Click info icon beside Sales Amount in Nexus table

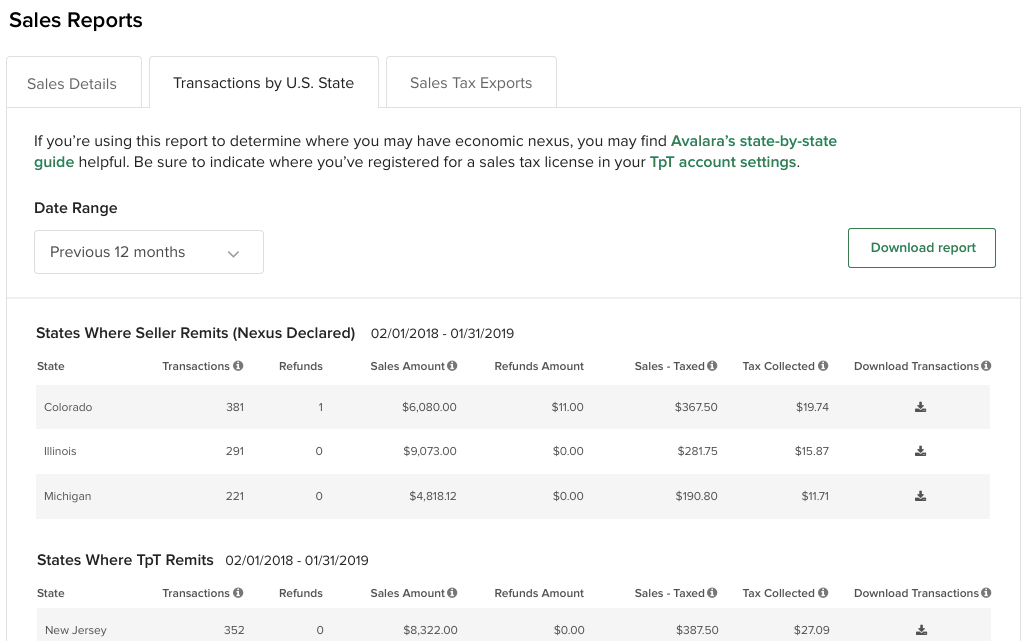click(452, 366)
